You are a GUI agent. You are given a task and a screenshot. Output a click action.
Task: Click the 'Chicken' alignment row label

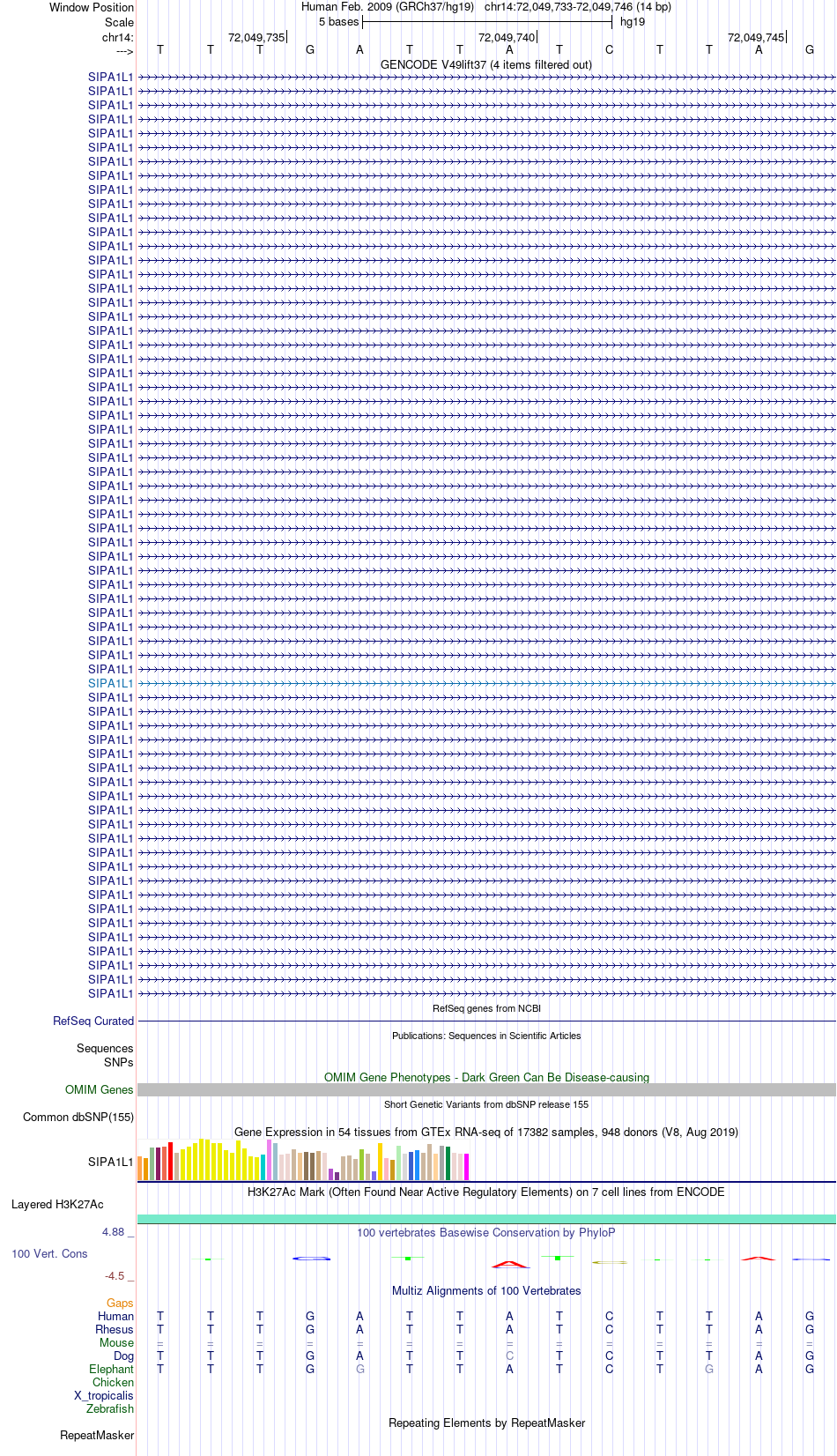113,1383
